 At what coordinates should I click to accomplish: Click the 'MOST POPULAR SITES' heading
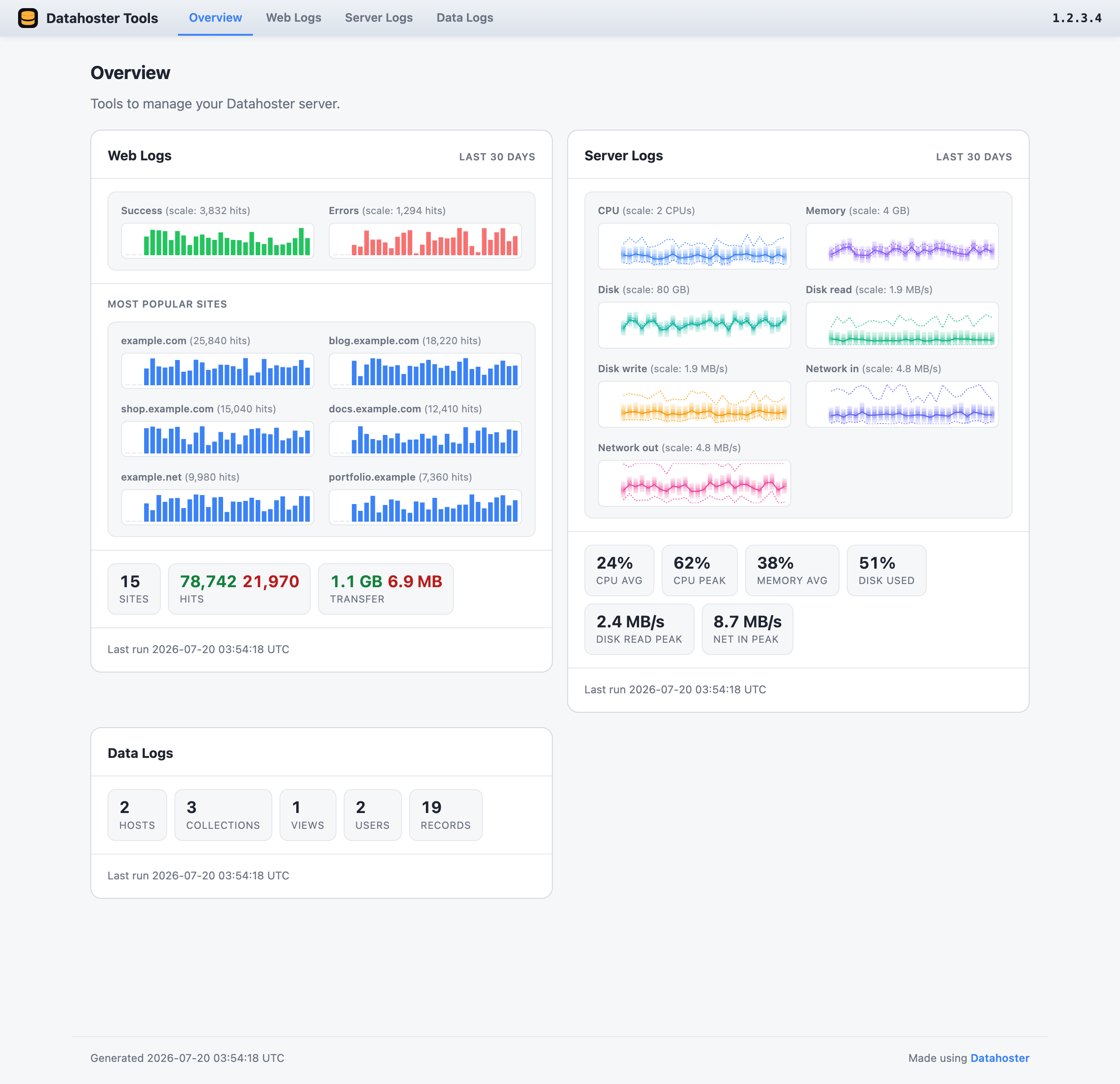[x=167, y=304]
